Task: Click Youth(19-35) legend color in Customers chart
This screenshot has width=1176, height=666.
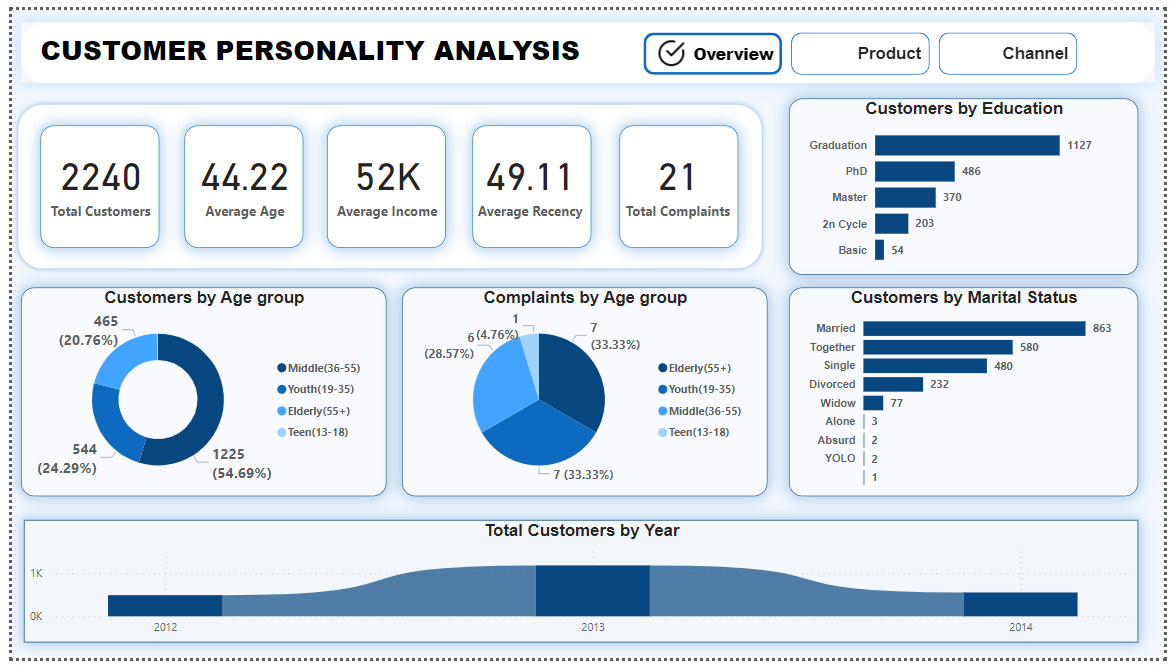Action: 281,389
